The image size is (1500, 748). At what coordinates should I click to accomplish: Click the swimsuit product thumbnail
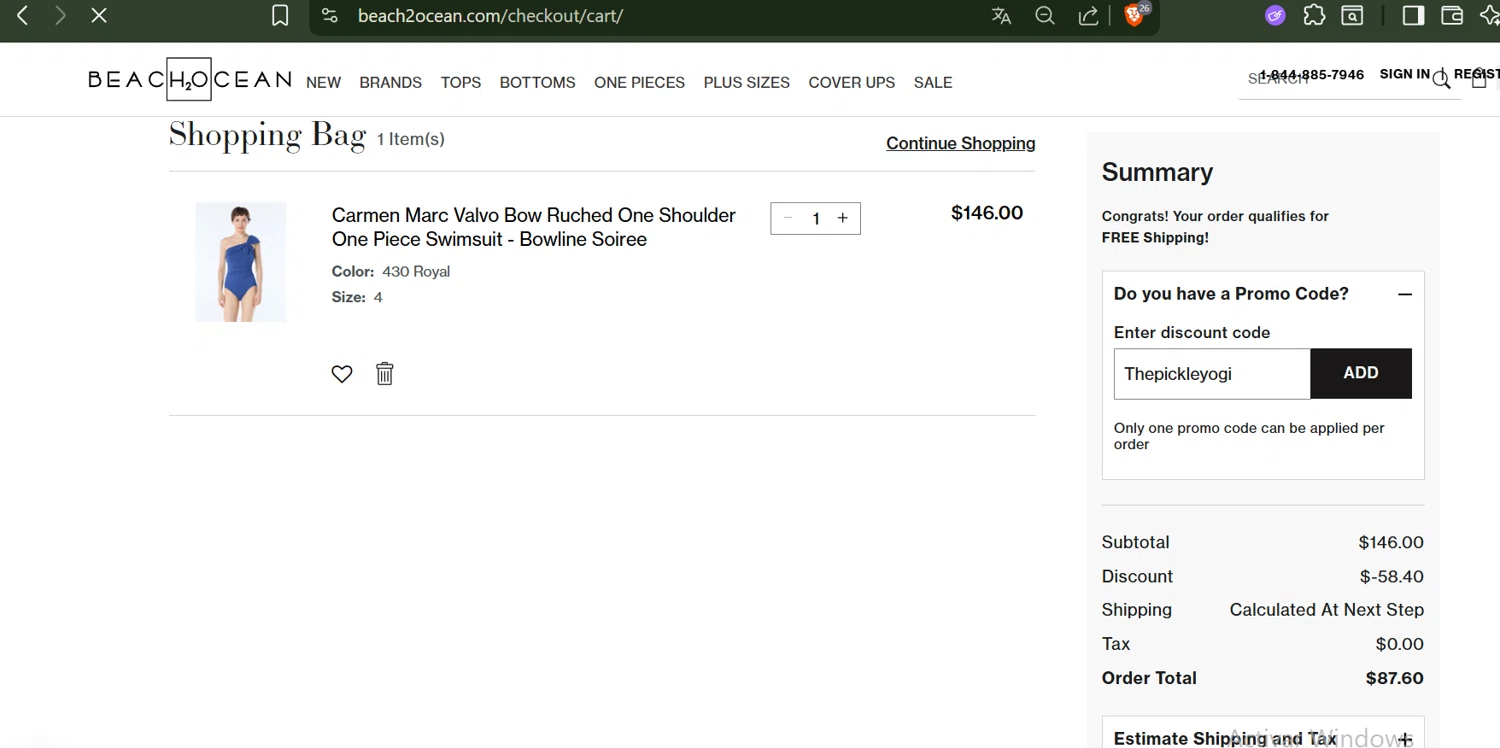pos(241,262)
